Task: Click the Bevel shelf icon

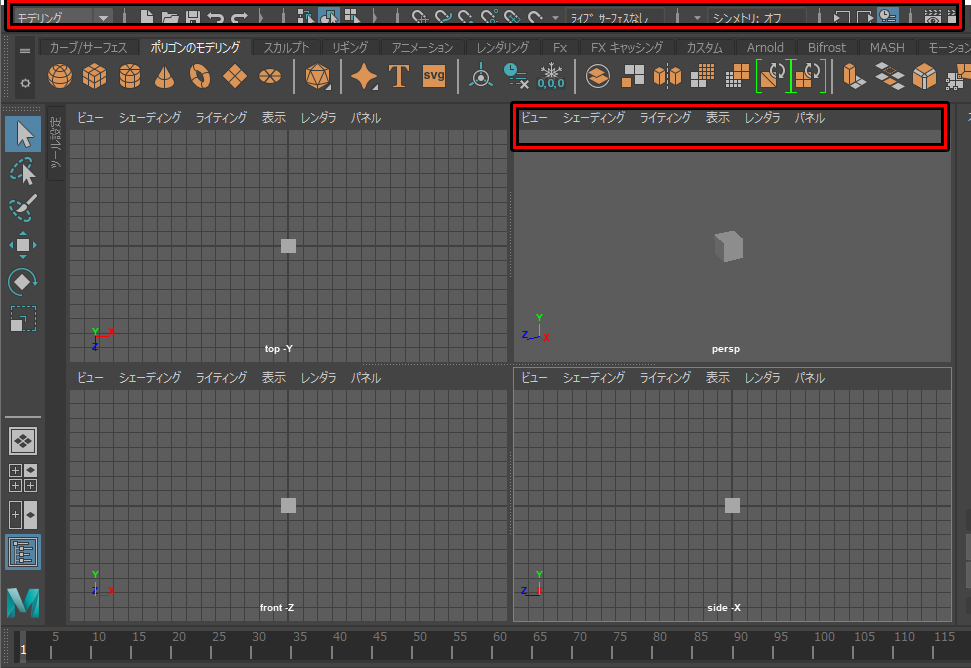Action: (924, 76)
